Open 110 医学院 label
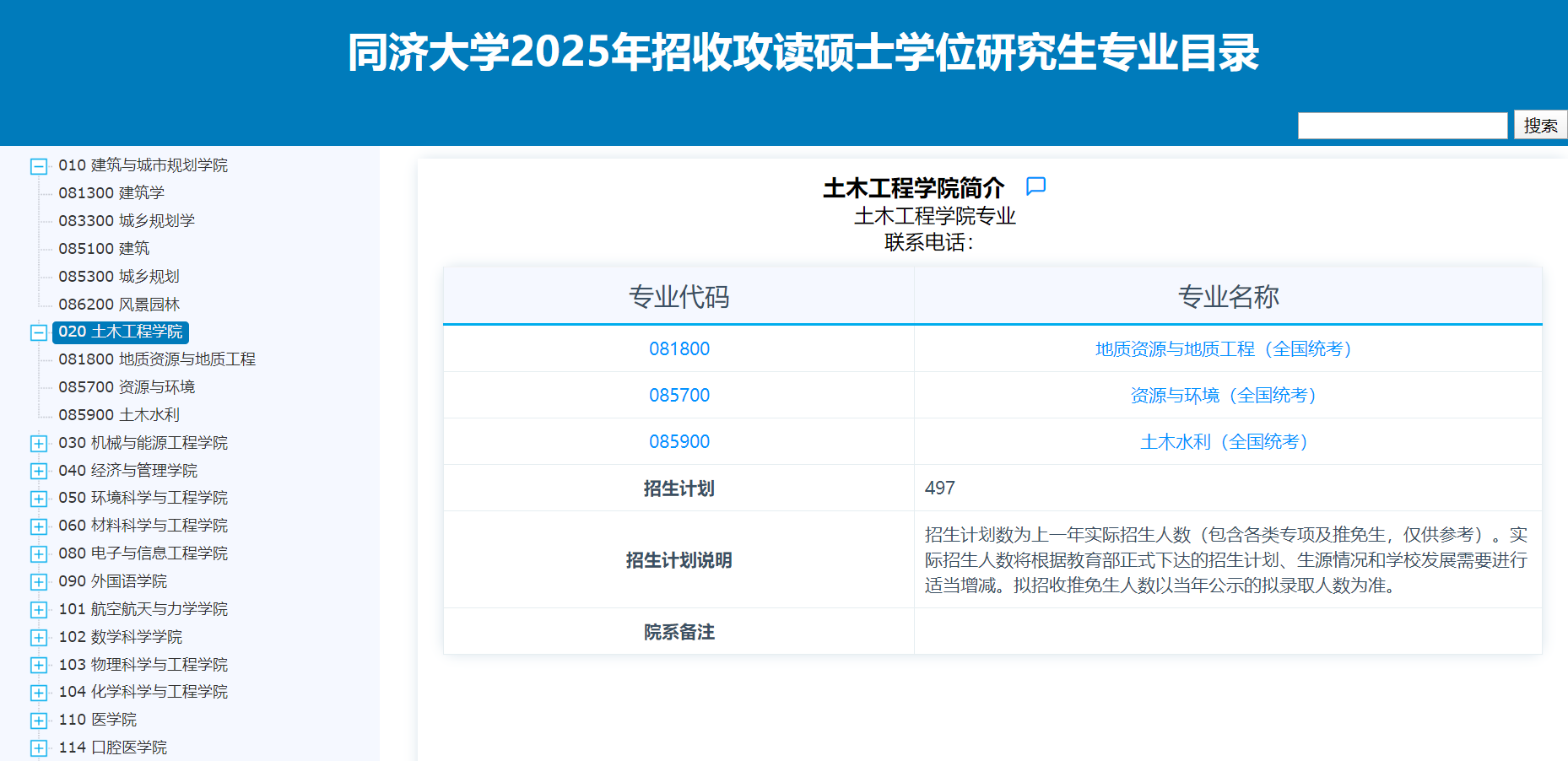Image resolution: width=1568 pixels, height=761 pixels. tap(98, 720)
